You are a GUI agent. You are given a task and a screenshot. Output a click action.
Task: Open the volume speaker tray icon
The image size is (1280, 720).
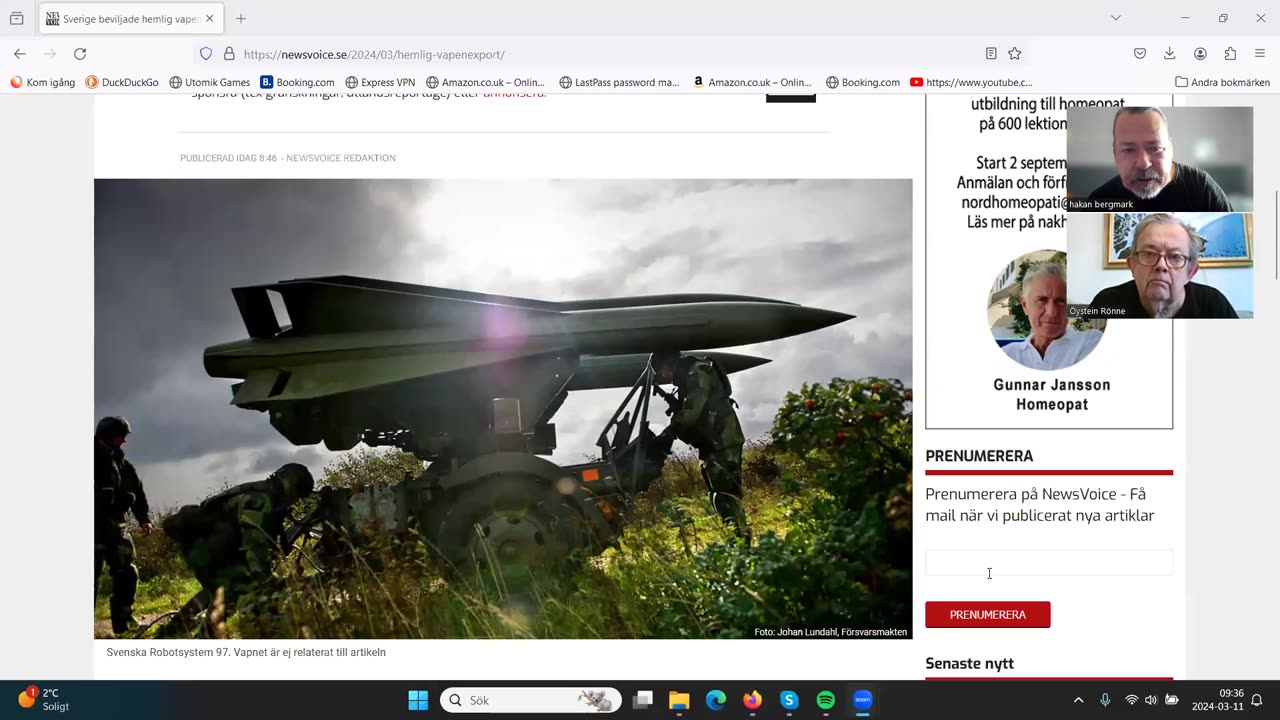coord(1151,700)
